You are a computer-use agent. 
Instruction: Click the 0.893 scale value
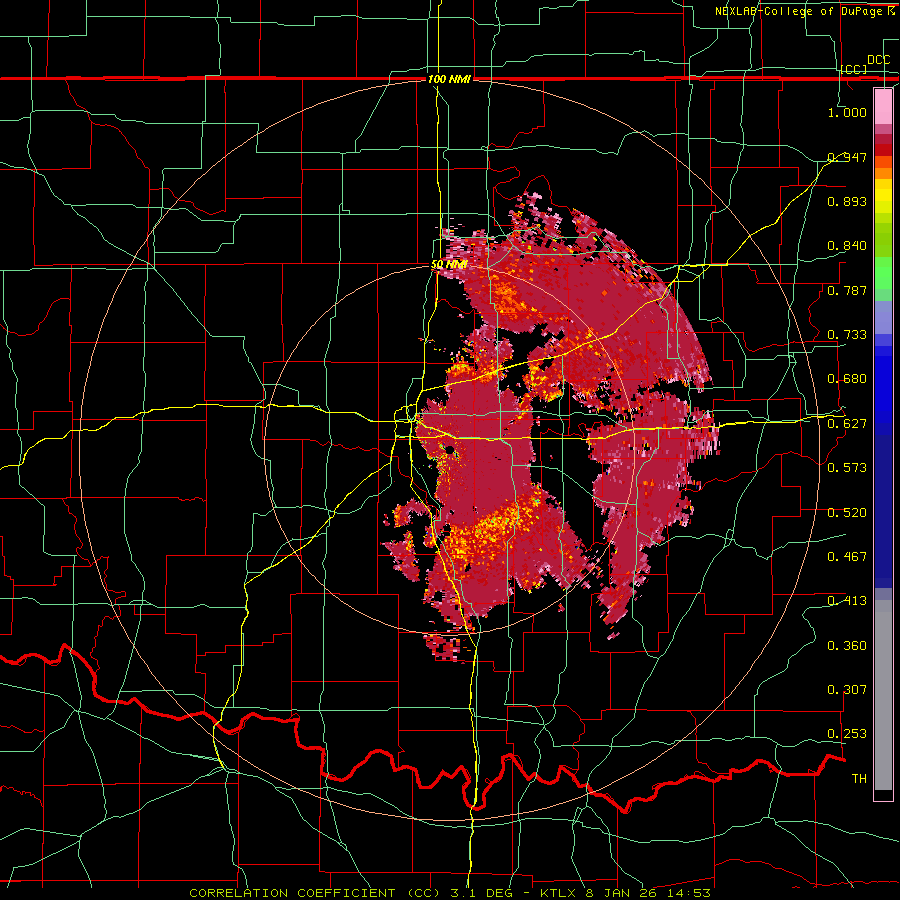pyautogui.click(x=847, y=201)
